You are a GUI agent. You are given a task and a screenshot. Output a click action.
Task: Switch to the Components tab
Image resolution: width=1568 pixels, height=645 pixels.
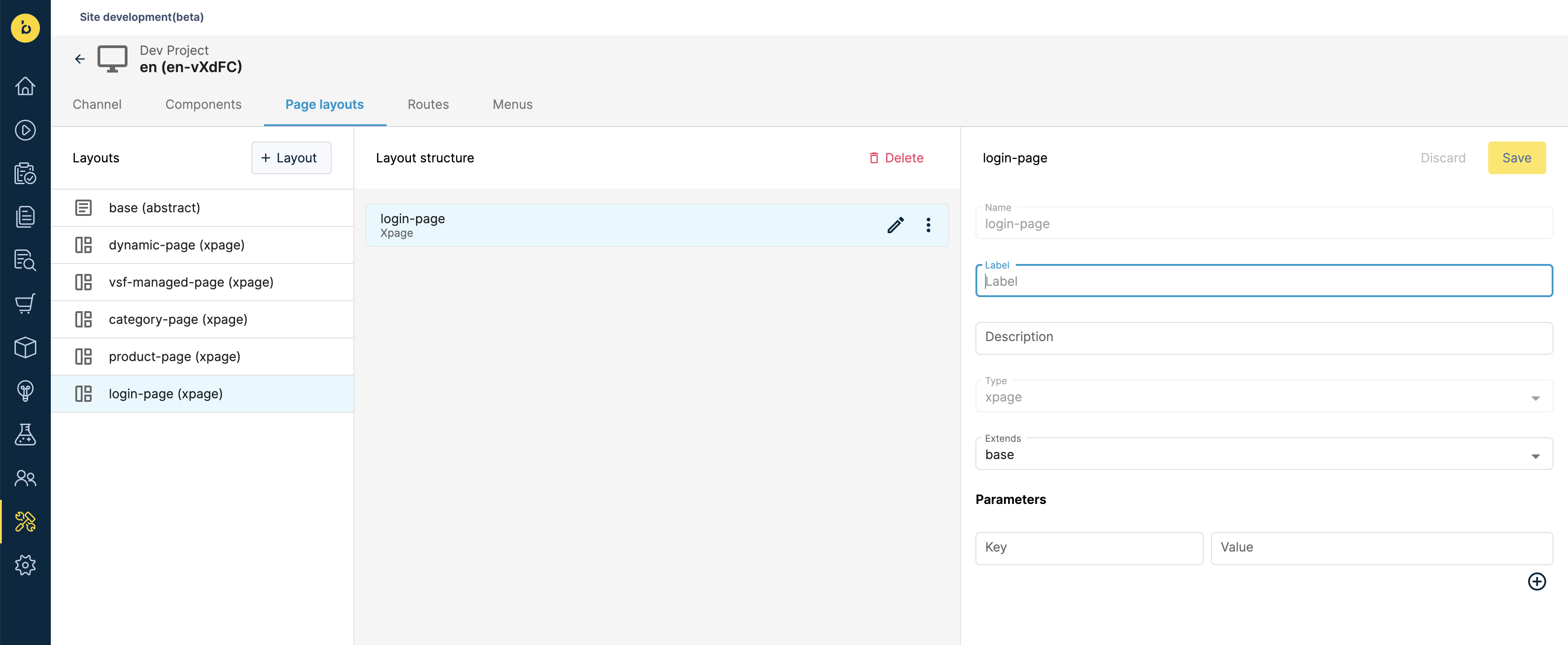click(x=203, y=105)
